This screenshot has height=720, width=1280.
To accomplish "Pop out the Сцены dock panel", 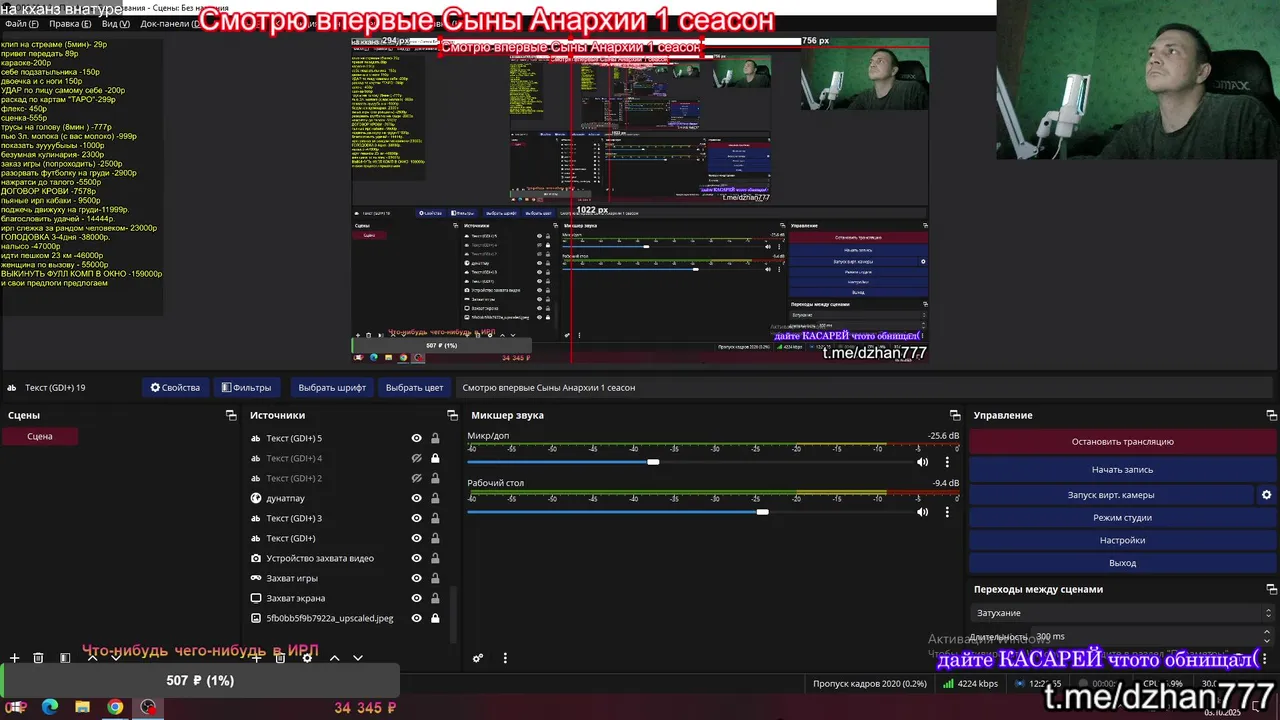I will tap(231, 415).
